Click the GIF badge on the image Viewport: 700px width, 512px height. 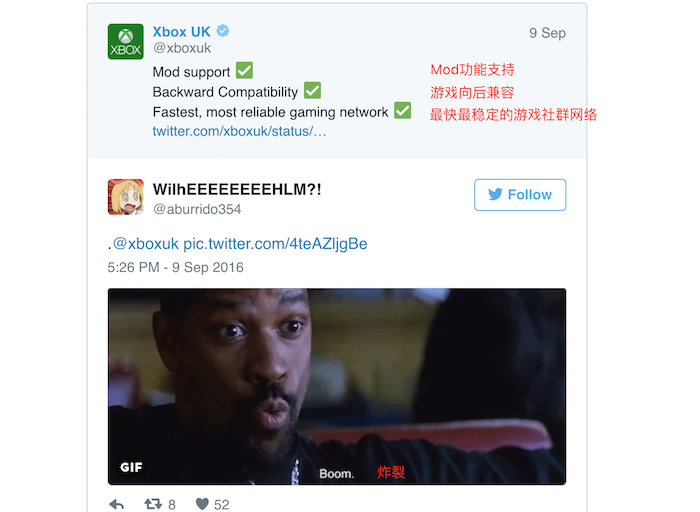click(131, 467)
